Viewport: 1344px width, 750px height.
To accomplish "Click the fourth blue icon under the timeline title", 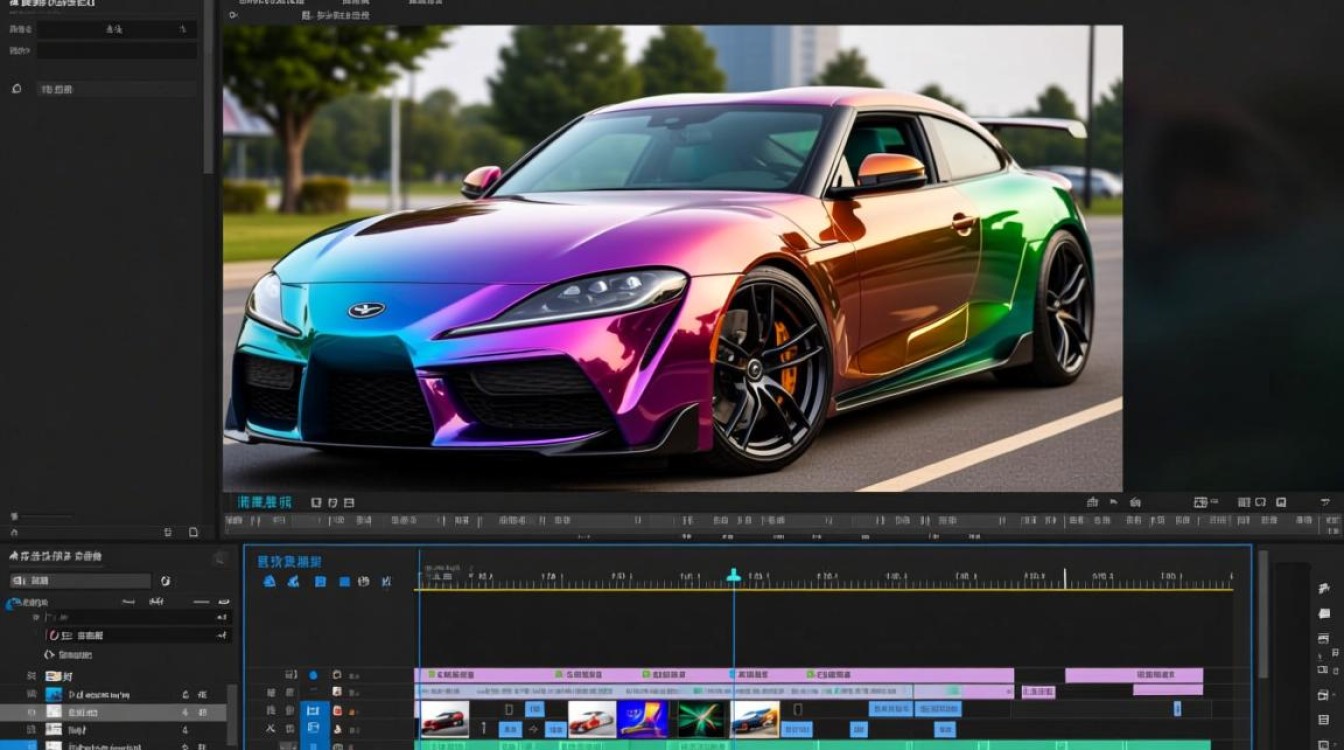I will pos(344,581).
